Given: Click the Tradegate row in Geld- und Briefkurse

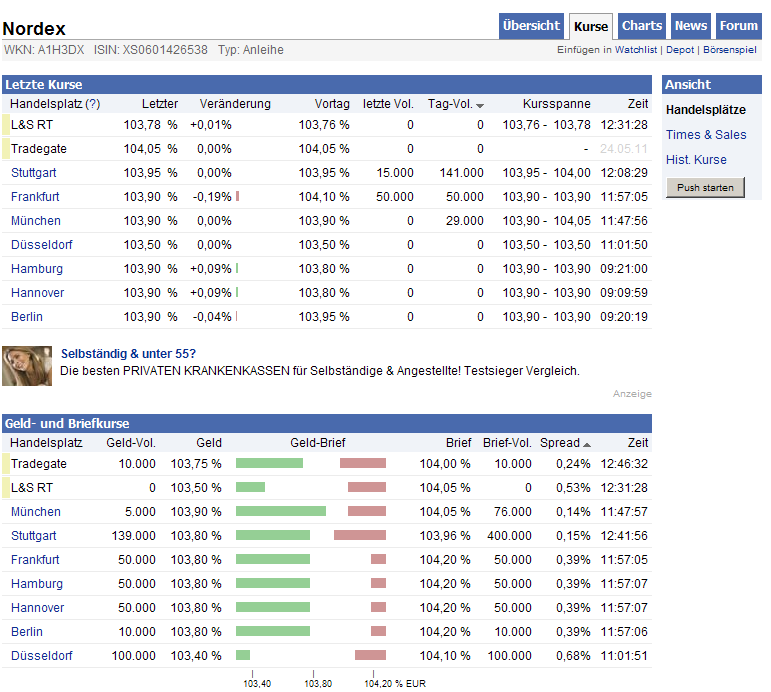Looking at the screenshot, I should click(327, 464).
